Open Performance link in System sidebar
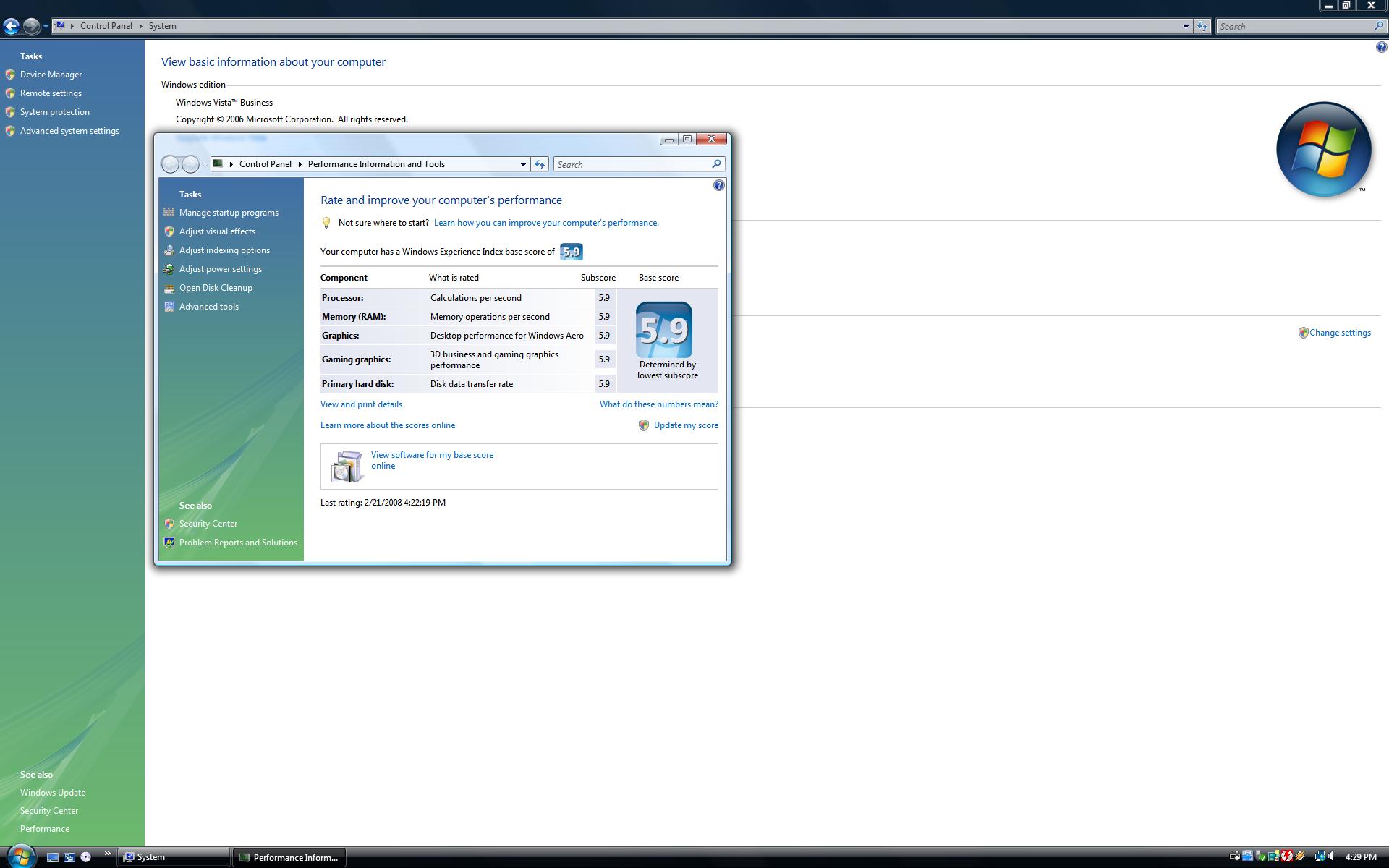 tap(45, 829)
